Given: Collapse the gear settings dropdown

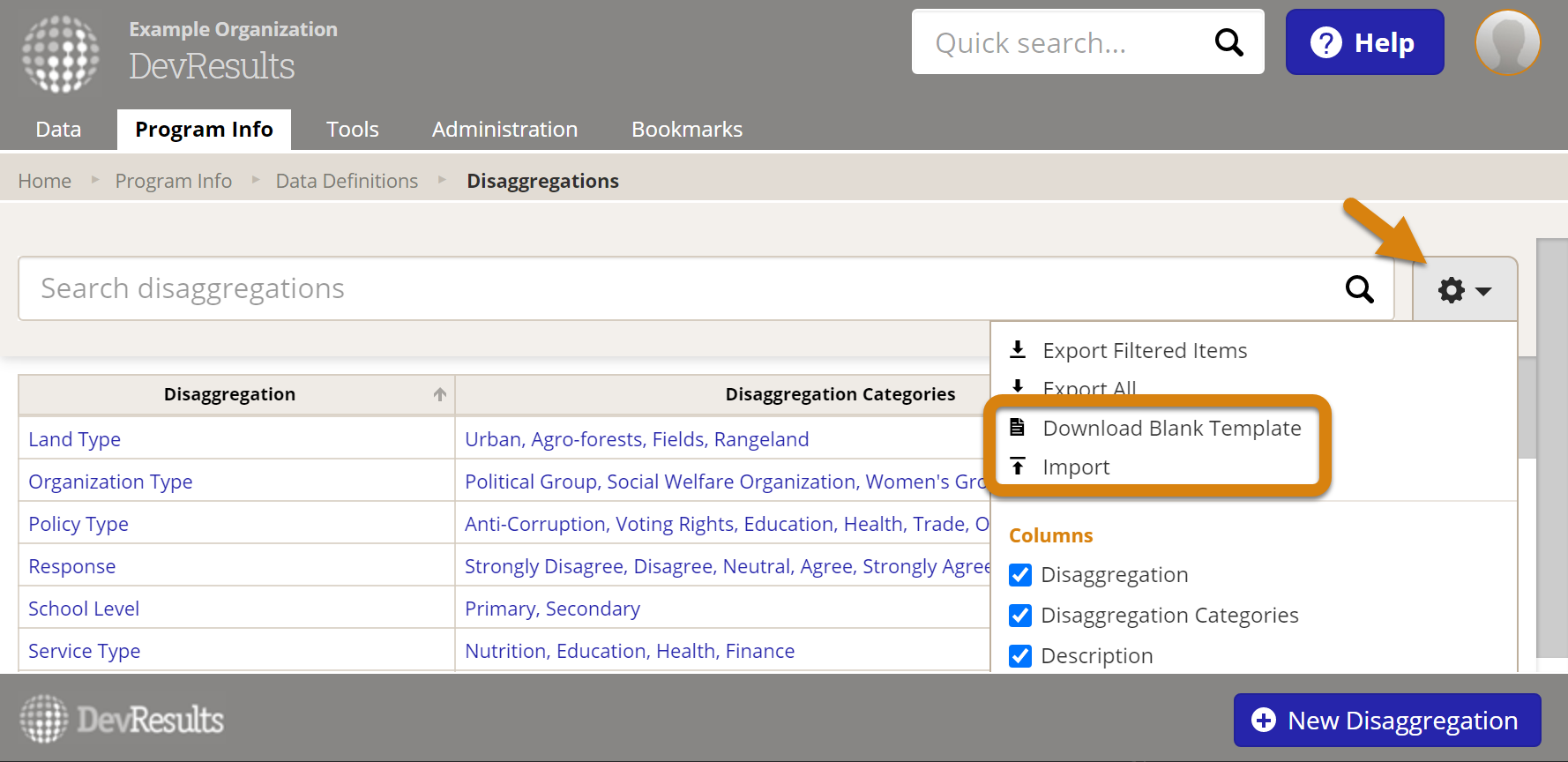Looking at the screenshot, I should [1464, 289].
